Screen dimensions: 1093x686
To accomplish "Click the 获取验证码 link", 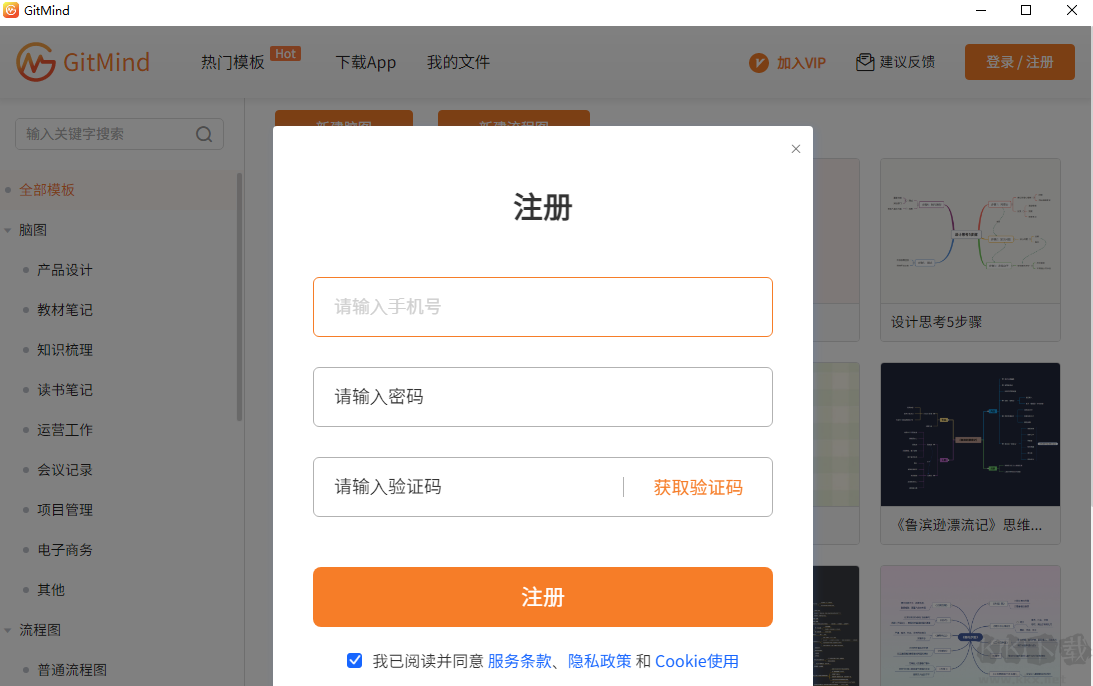I will tap(697, 487).
